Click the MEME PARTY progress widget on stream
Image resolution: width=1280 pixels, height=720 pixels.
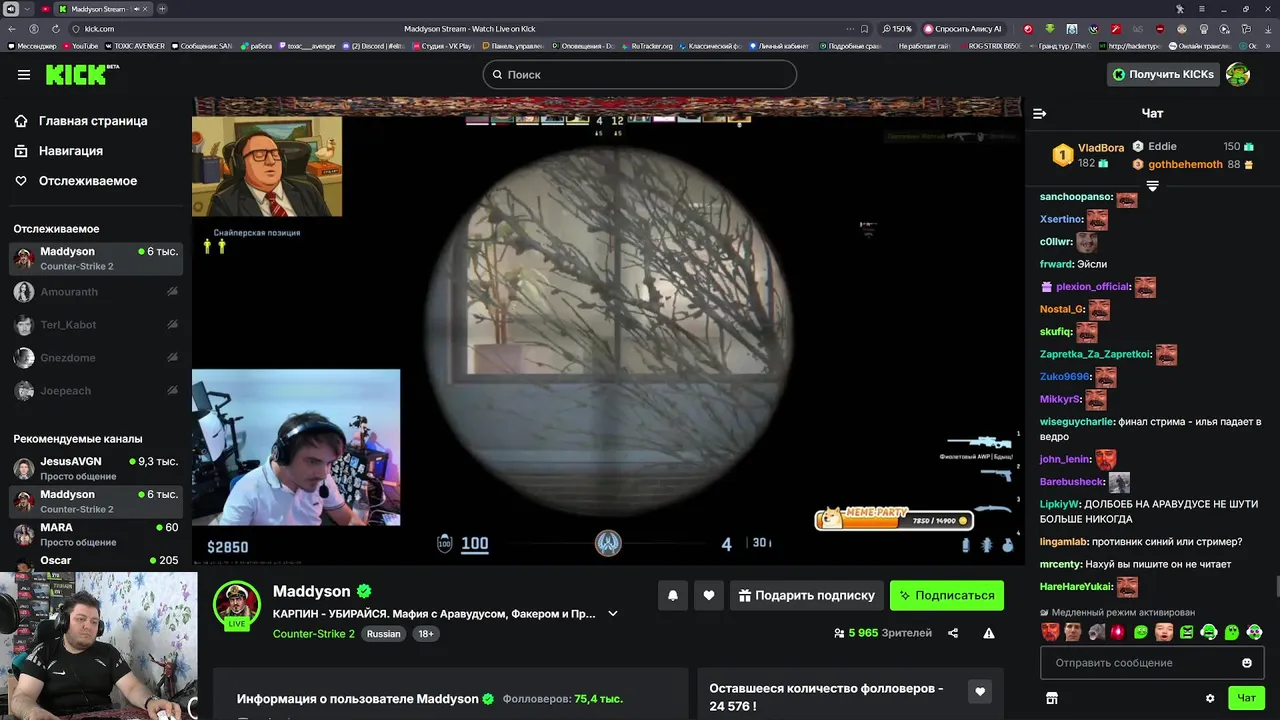pos(894,518)
